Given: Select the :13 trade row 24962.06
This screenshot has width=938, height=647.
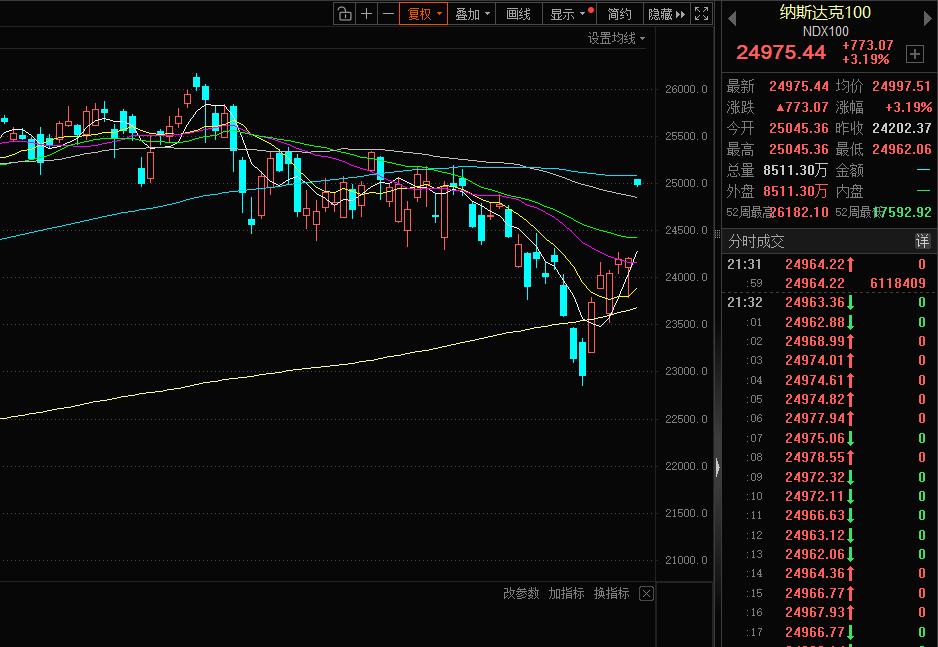Looking at the screenshot, I should (829, 554).
